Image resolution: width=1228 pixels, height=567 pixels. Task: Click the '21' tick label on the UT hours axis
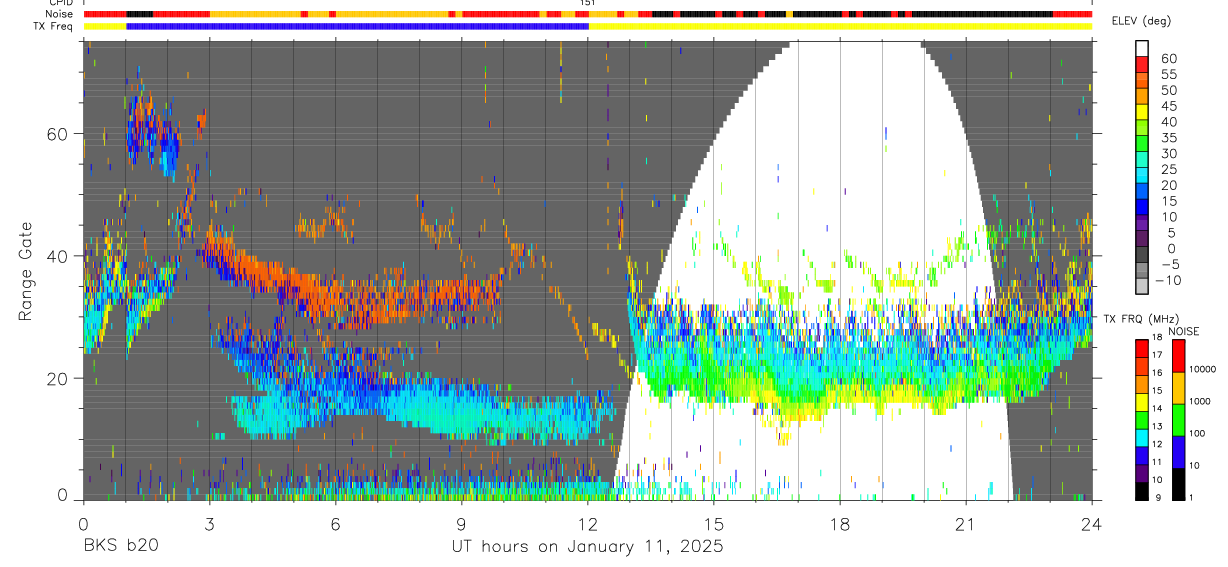[x=966, y=524]
